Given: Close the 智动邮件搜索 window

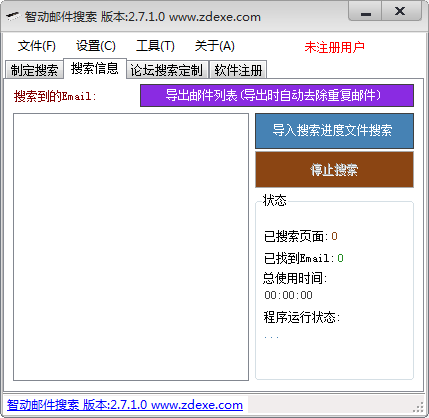Looking at the screenshot, I should coord(401,12).
